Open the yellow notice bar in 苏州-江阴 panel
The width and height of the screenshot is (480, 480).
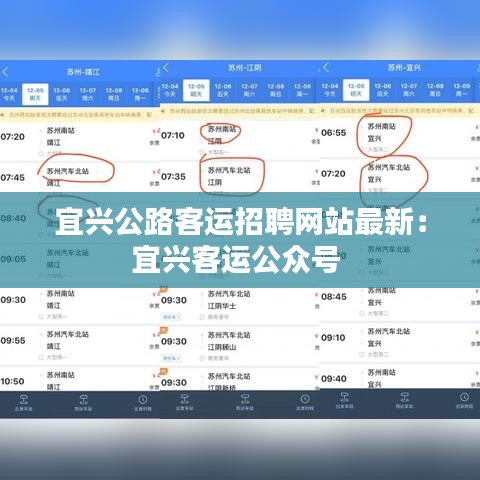coord(240,111)
